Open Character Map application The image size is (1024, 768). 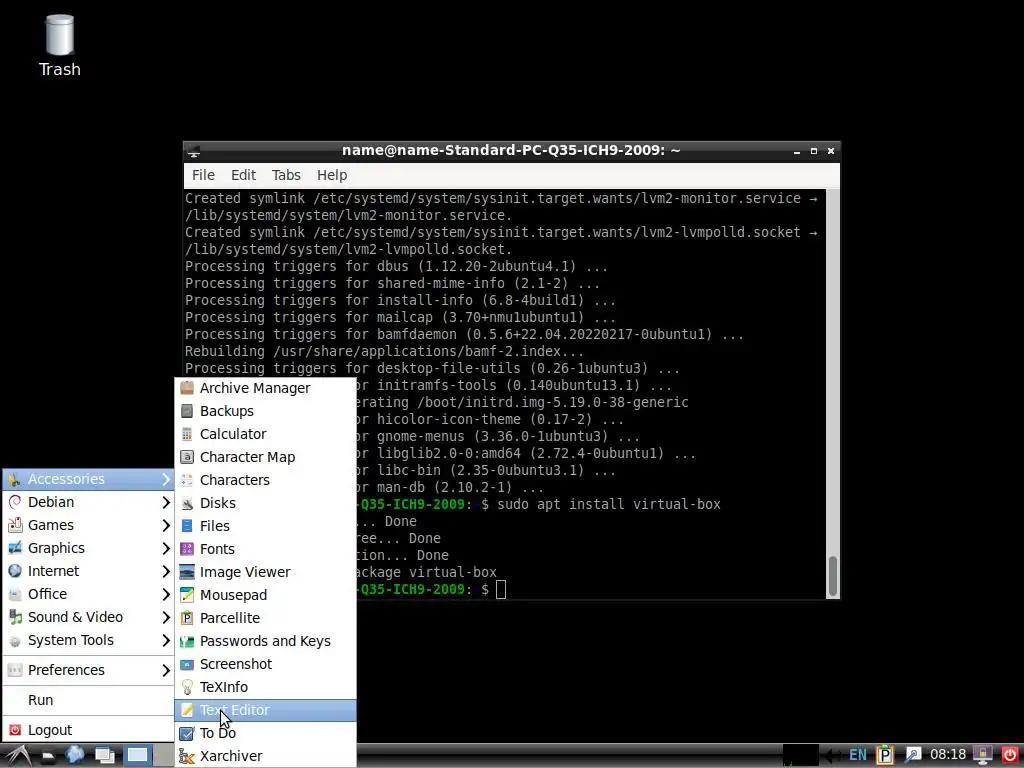[x=265, y=457]
